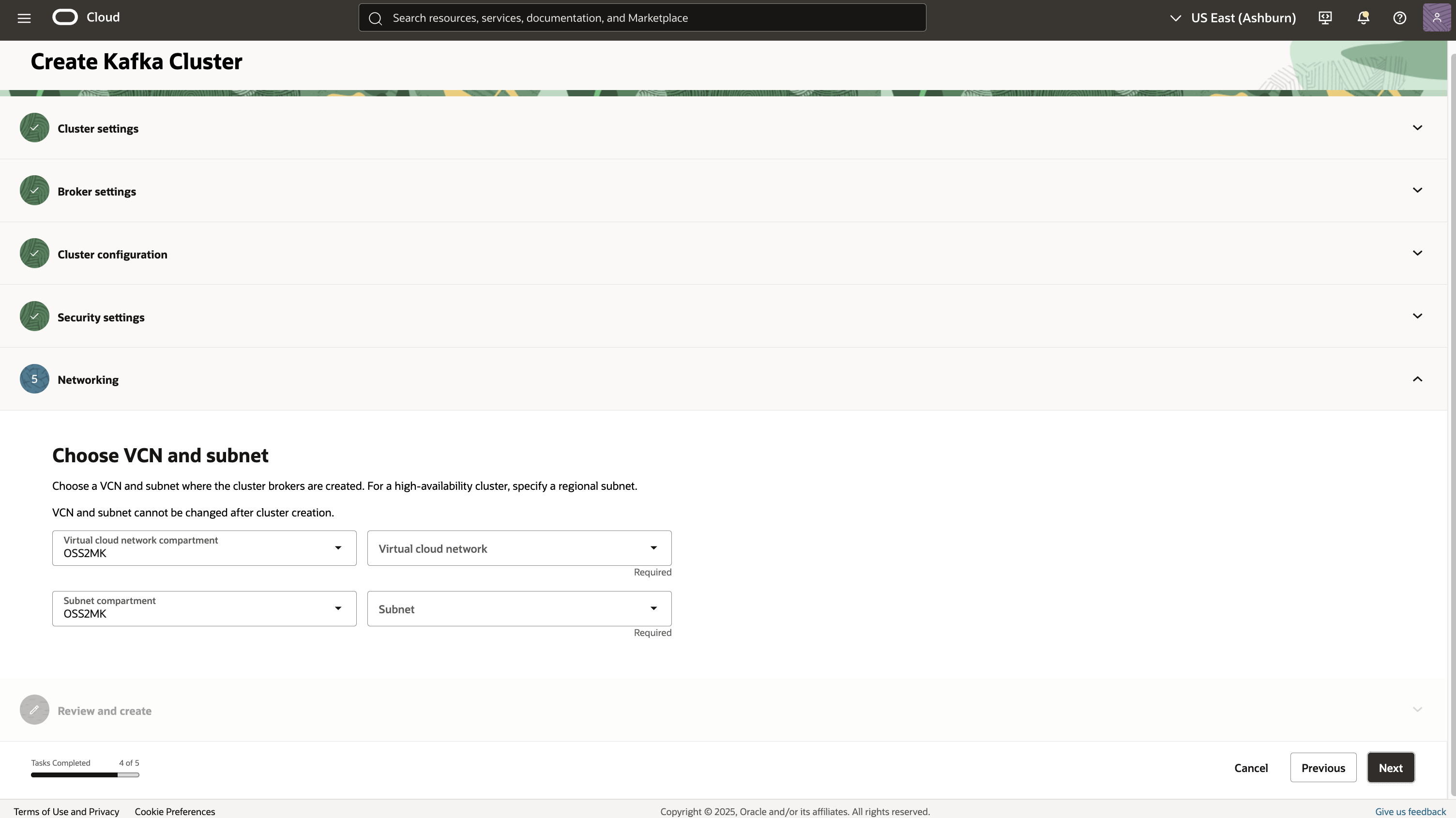Click the Review and create pencil icon

click(34, 710)
